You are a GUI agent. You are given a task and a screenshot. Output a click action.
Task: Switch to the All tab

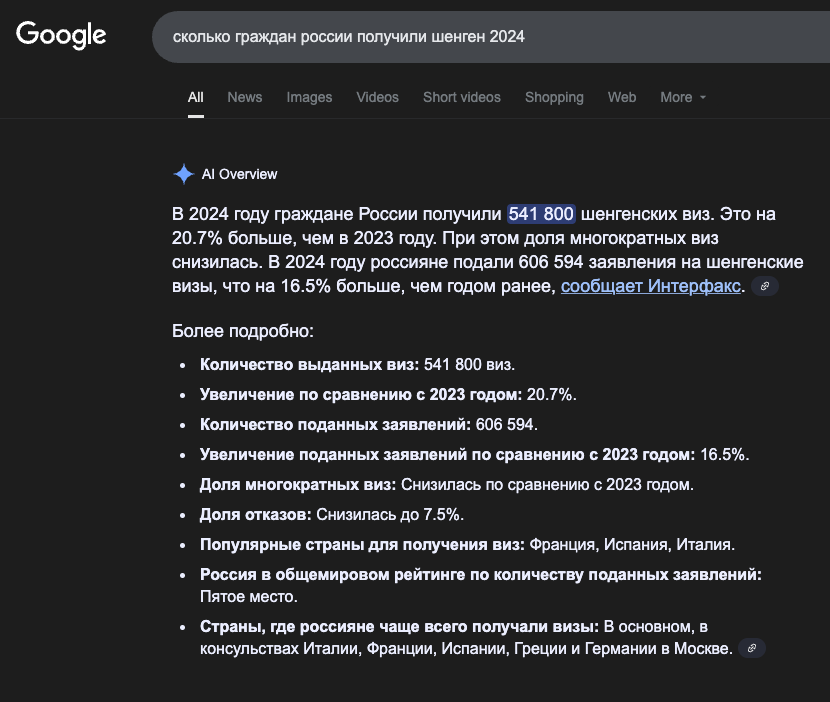[x=195, y=97]
